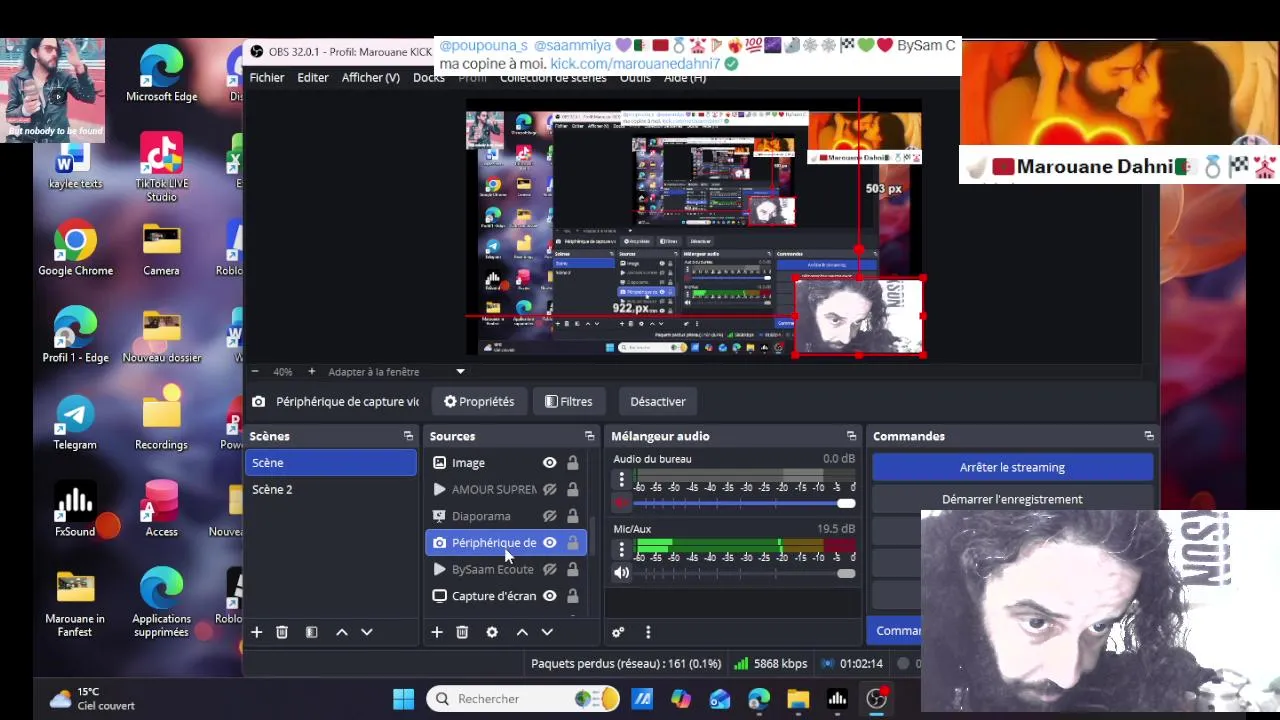Select the Image source row
Image resolution: width=1280 pixels, height=720 pixels.
[x=506, y=463]
